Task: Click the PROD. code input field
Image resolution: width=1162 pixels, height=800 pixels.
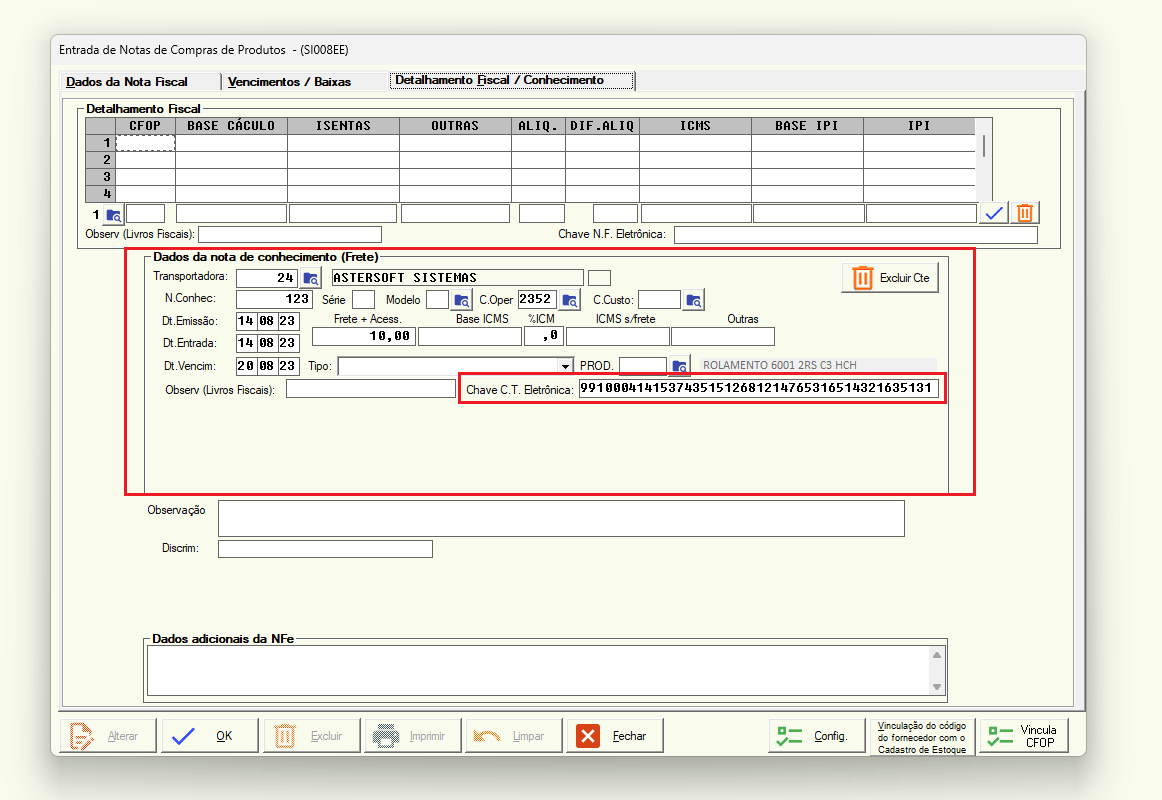Action: pos(643,366)
